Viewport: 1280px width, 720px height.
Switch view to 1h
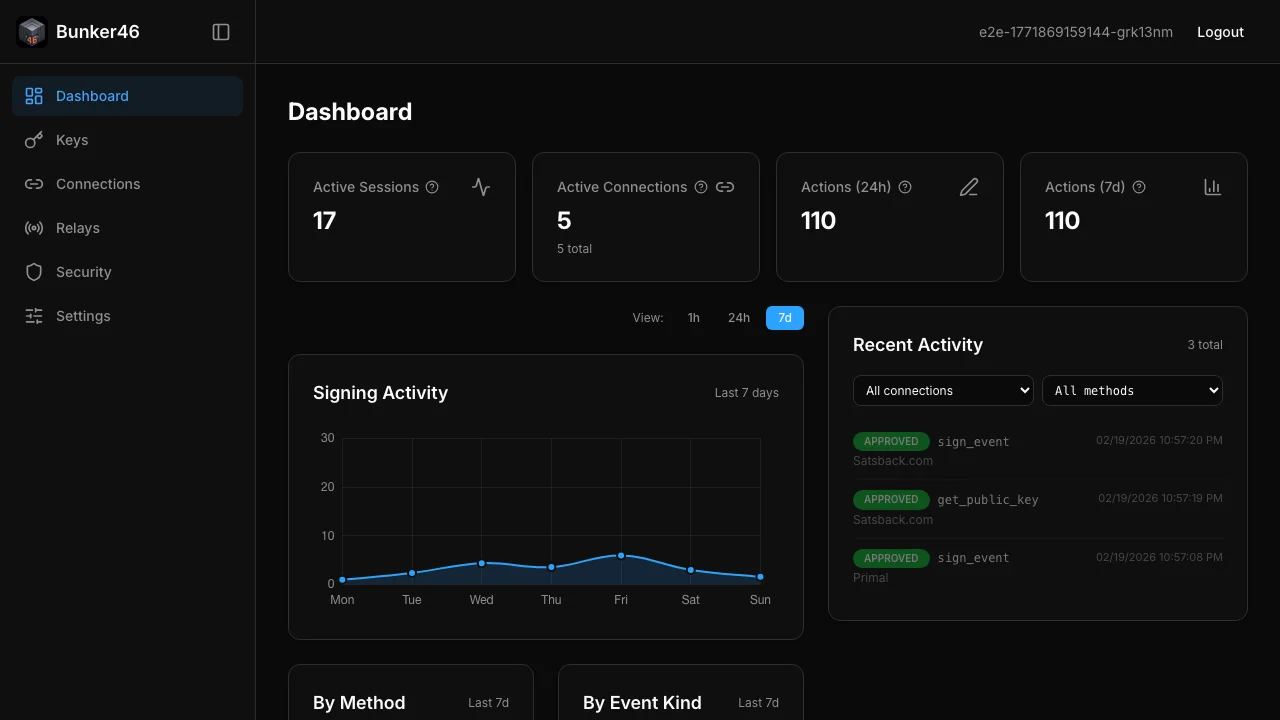tap(693, 317)
